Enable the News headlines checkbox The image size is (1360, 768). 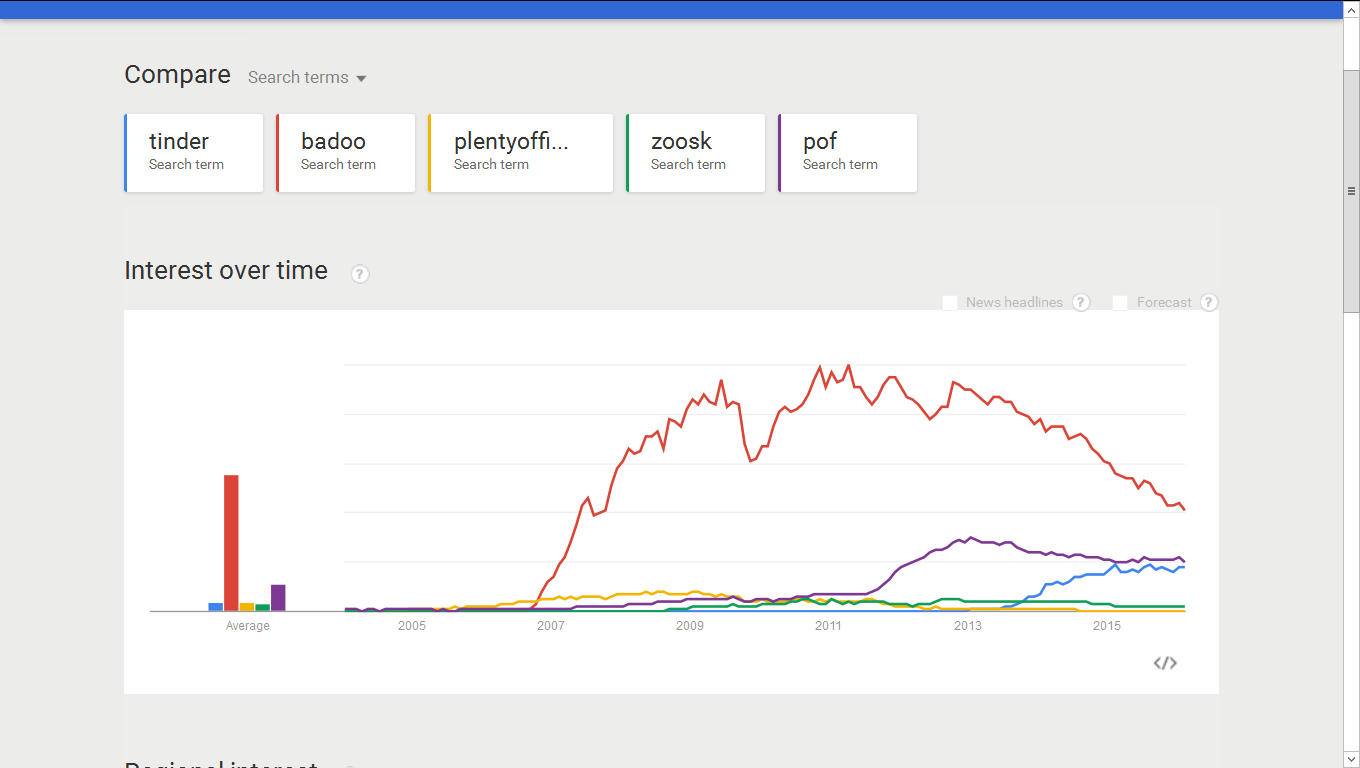coord(950,302)
